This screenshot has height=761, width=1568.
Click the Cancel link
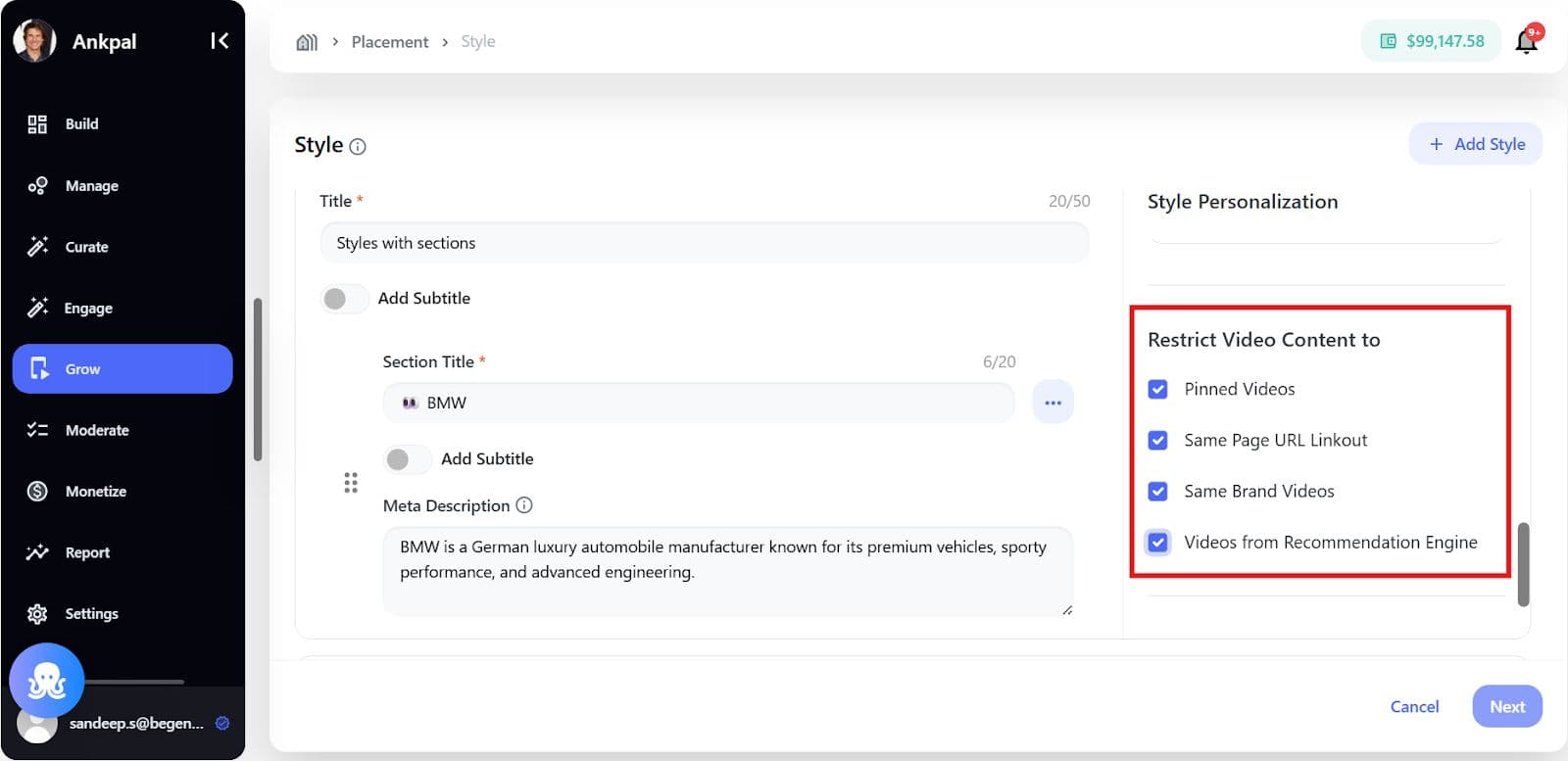click(x=1414, y=706)
